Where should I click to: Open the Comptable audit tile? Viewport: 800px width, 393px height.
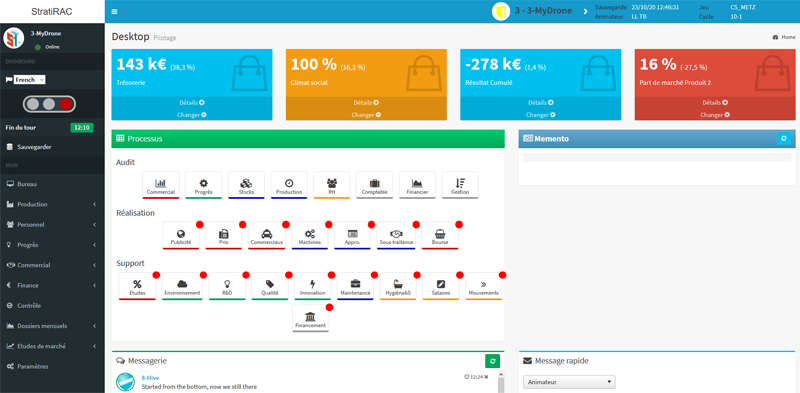click(x=374, y=185)
